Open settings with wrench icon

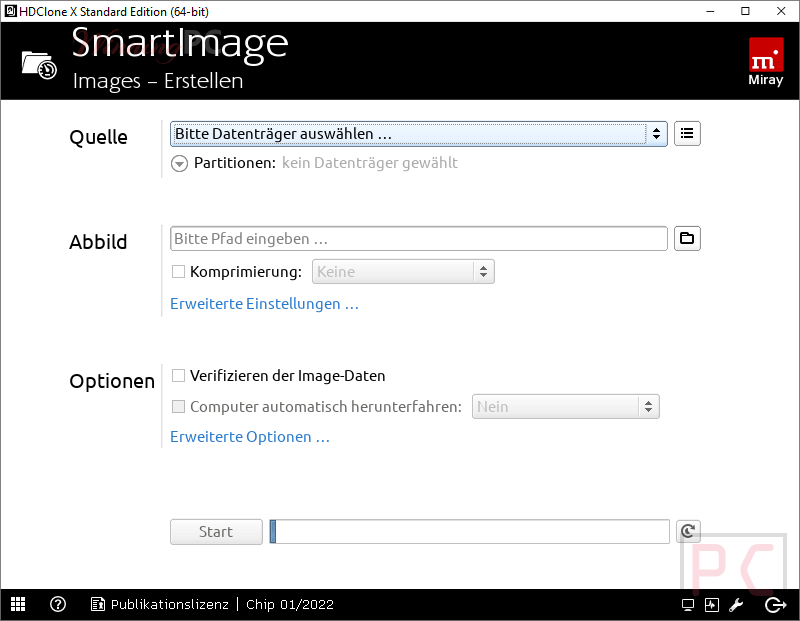point(736,605)
